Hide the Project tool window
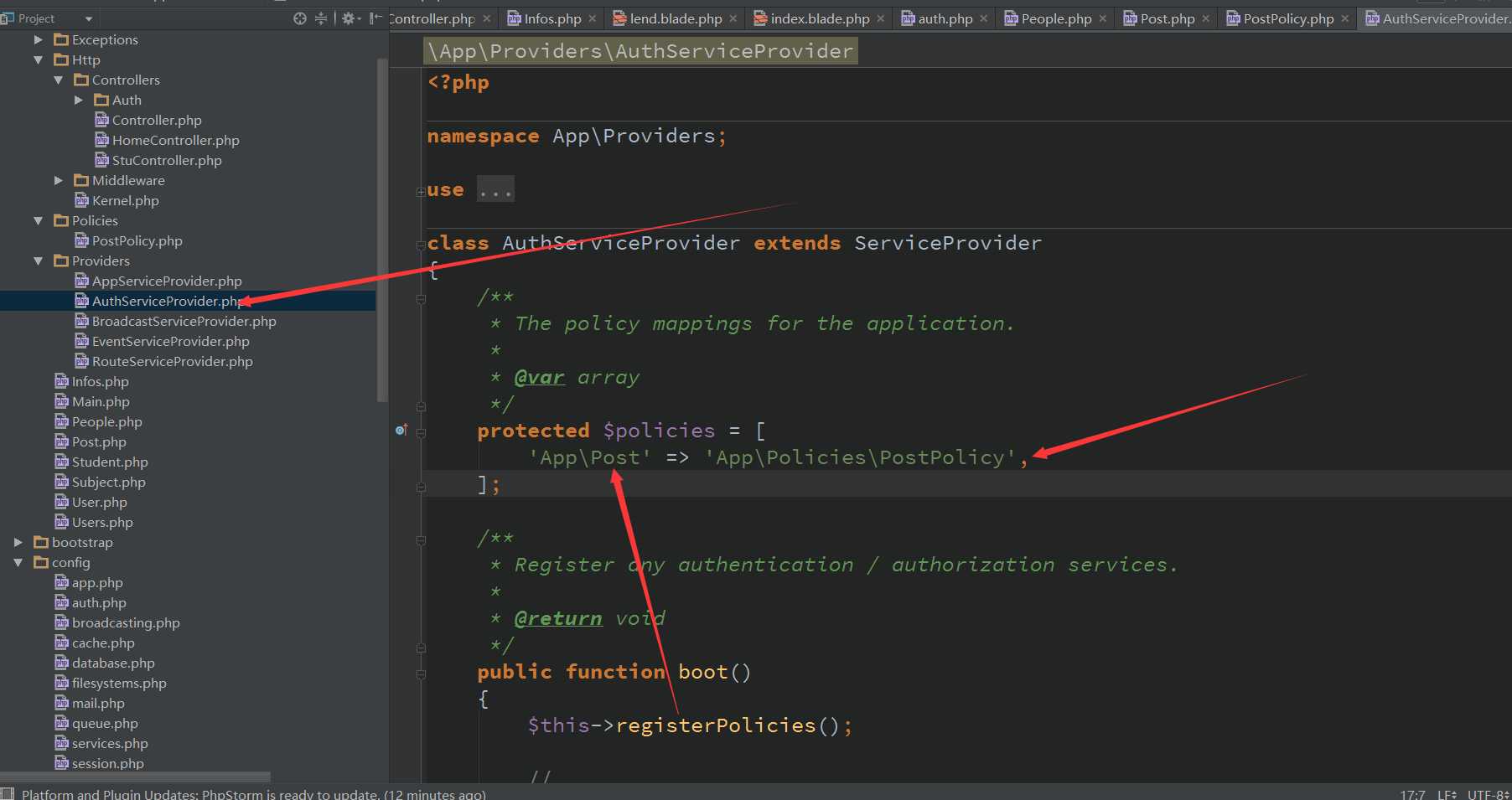The height and width of the screenshot is (800, 1512). [375, 18]
